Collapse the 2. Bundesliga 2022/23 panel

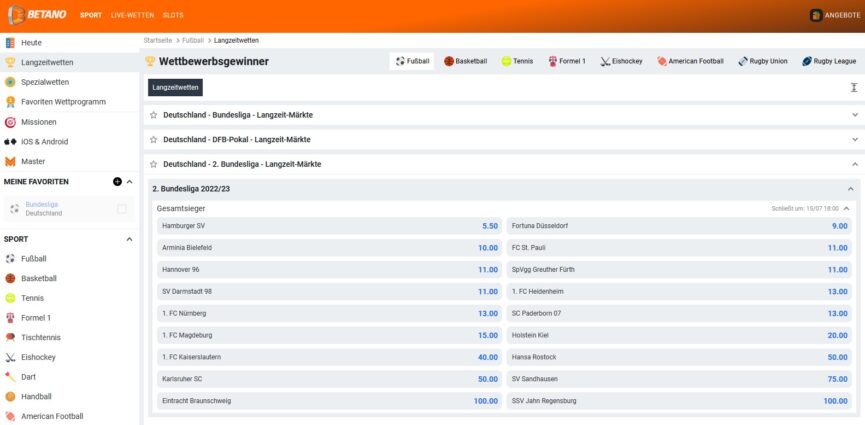point(850,189)
